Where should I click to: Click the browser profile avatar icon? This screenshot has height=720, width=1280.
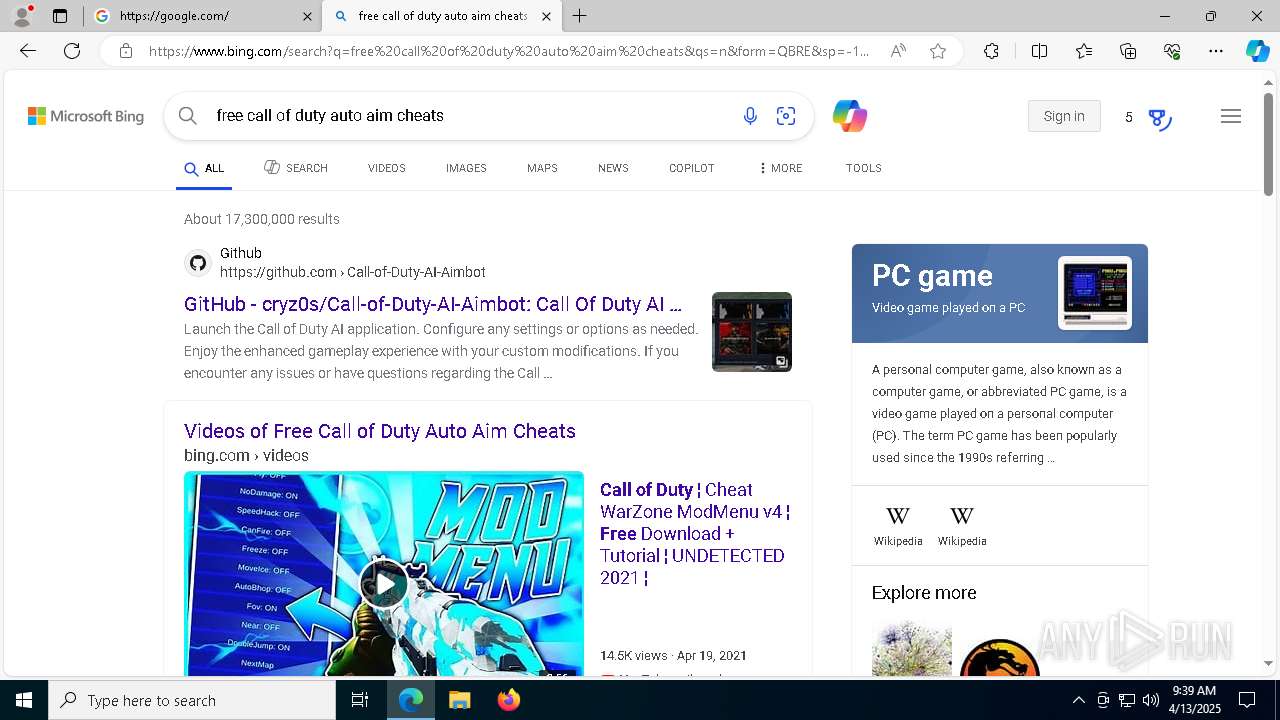(x=21, y=16)
